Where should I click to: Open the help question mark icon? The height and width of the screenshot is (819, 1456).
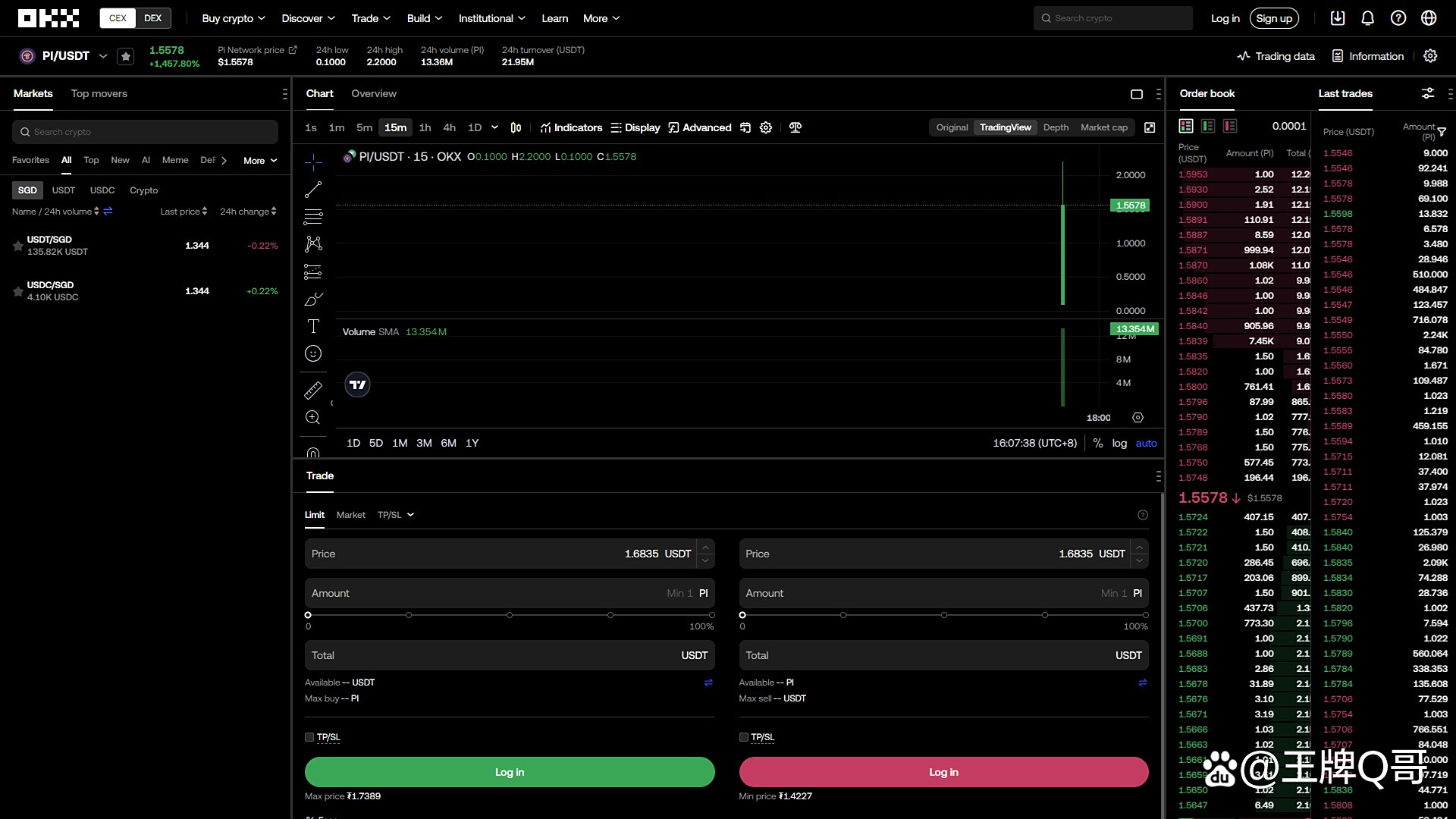tap(1398, 18)
